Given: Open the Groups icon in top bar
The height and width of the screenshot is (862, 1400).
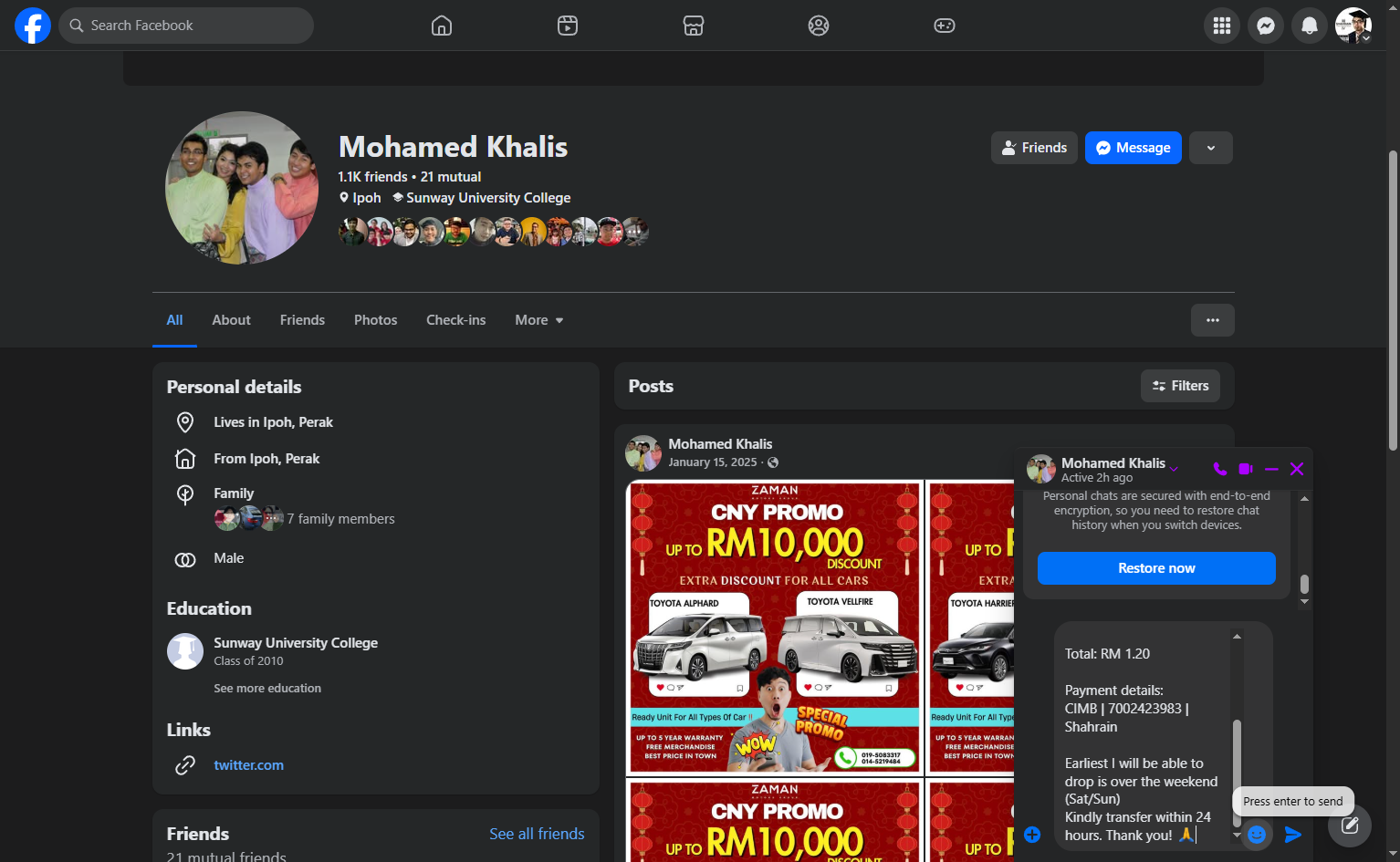Looking at the screenshot, I should [819, 26].
